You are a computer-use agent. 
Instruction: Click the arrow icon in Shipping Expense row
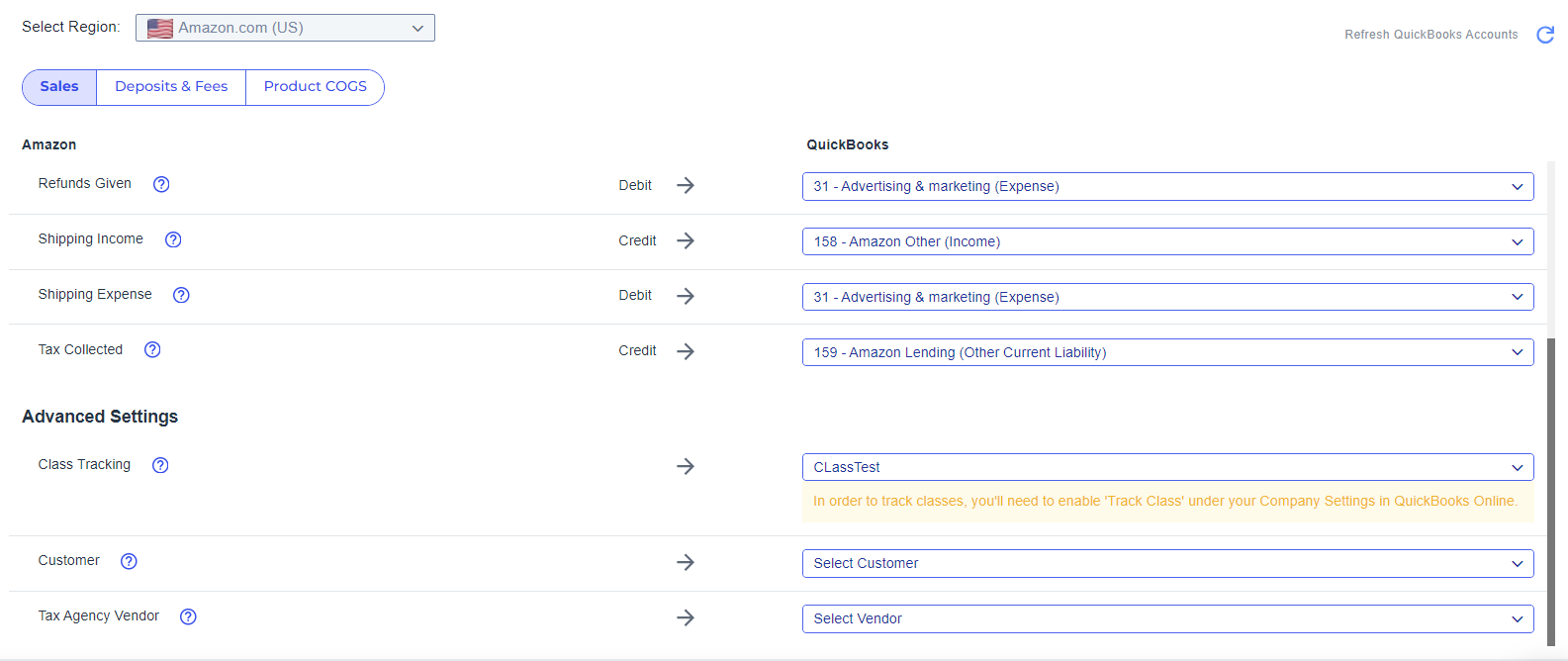[686, 296]
